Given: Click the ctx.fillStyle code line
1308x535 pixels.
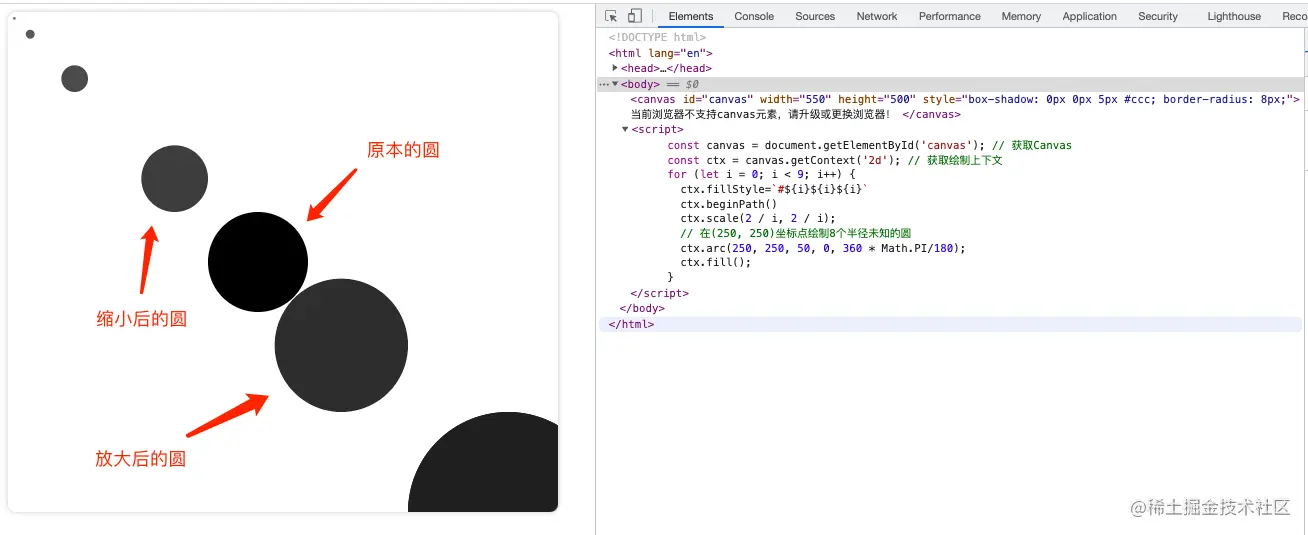Looking at the screenshot, I should pyautogui.click(x=775, y=189).
